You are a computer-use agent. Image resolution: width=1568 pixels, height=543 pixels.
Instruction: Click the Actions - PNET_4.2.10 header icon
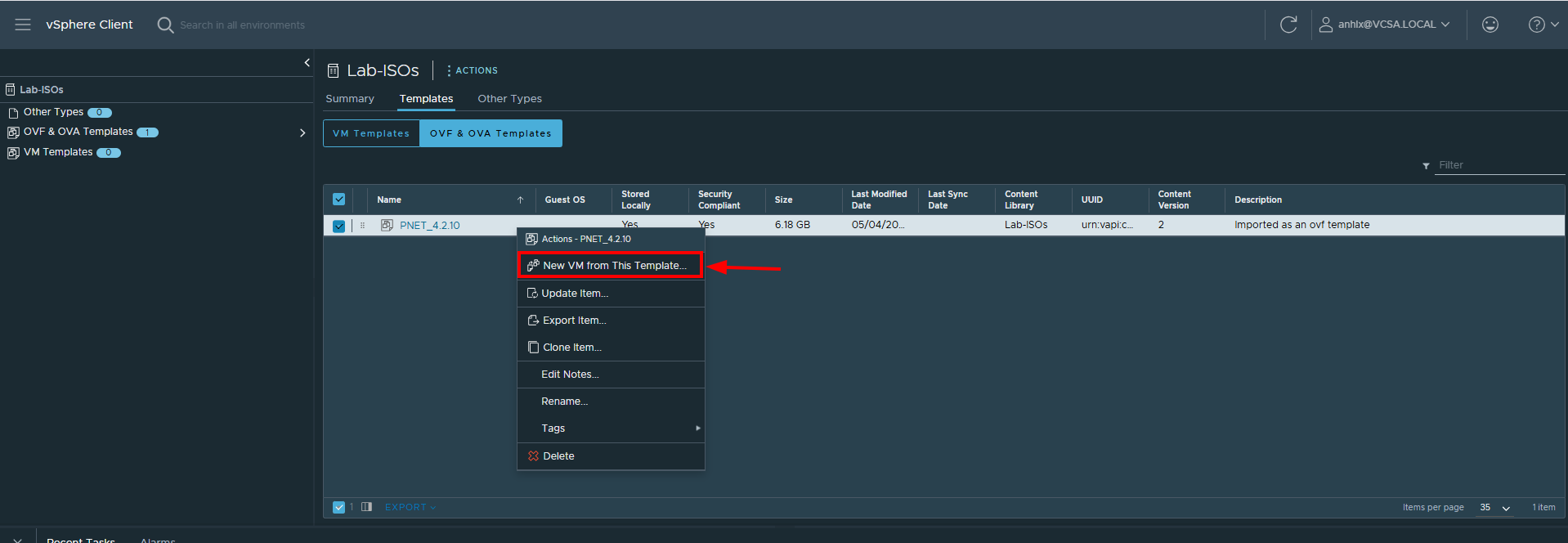[531, 239]
